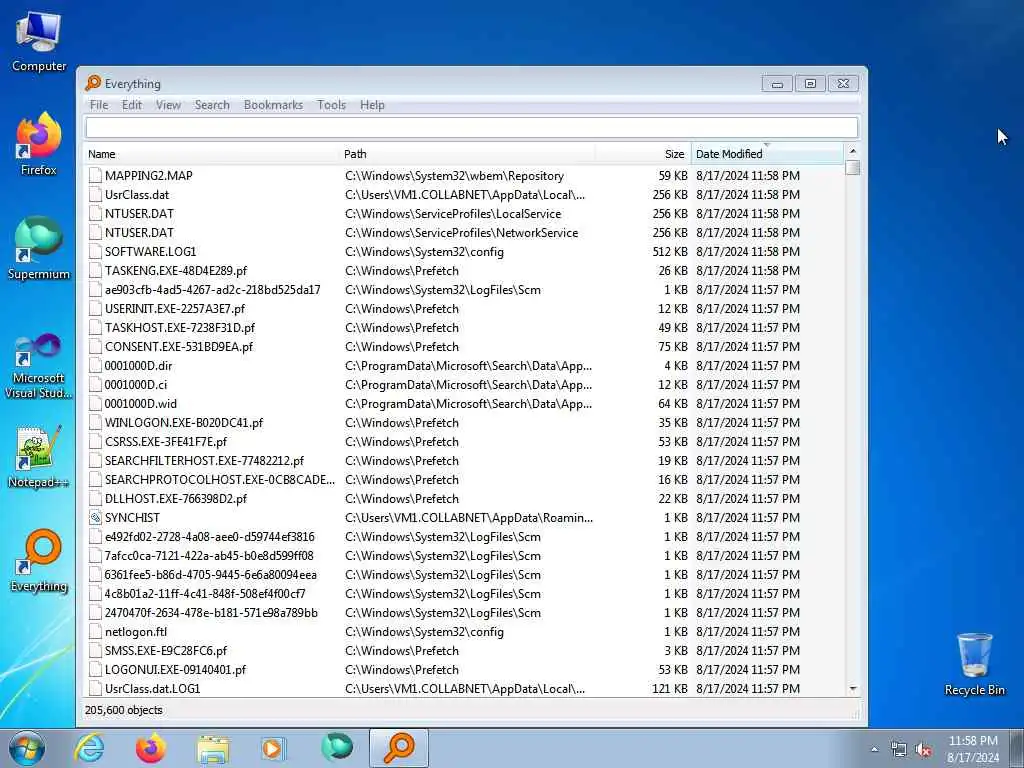Select the Recycle Bin desktop icon
The height and width of the screenshot is (768, 1024).
(974, 664)
